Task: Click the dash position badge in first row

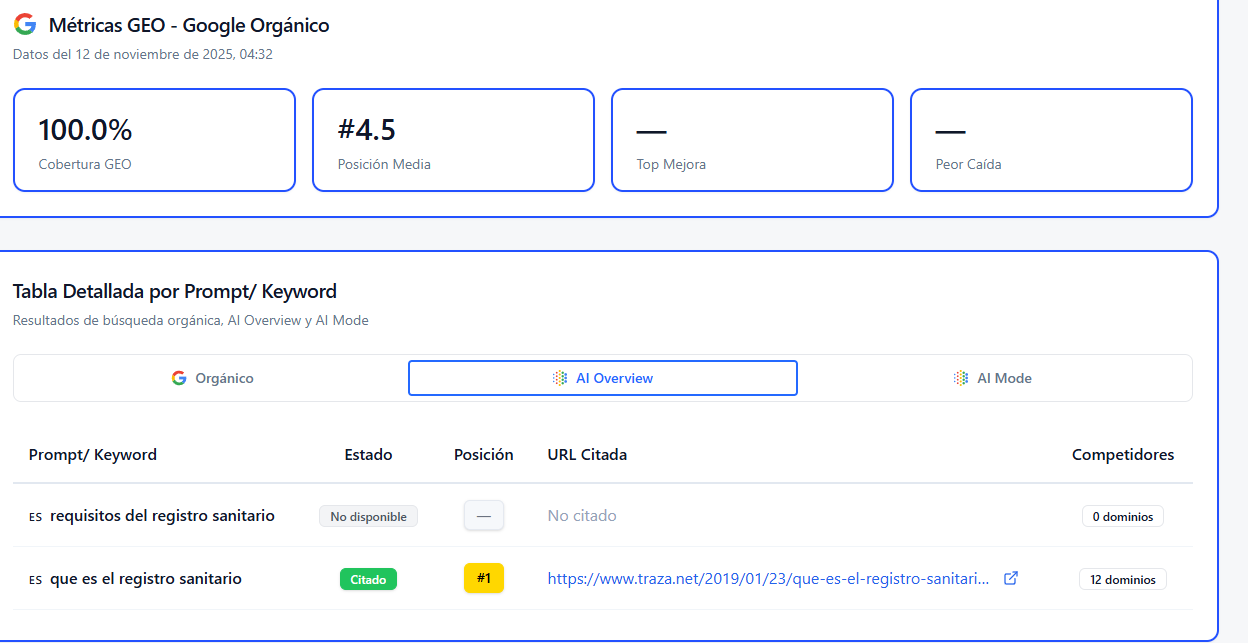Action: 484,516
